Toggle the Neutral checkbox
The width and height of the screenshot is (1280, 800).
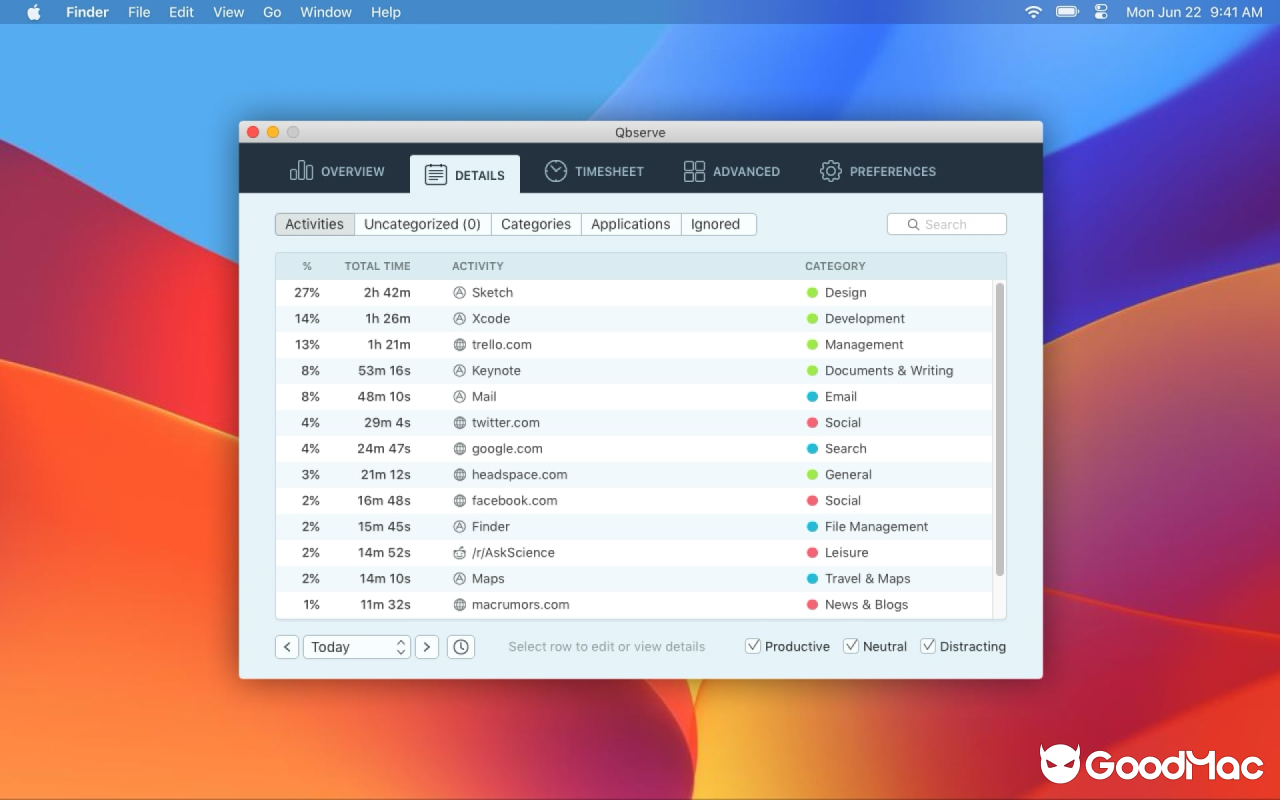[851, 646]
